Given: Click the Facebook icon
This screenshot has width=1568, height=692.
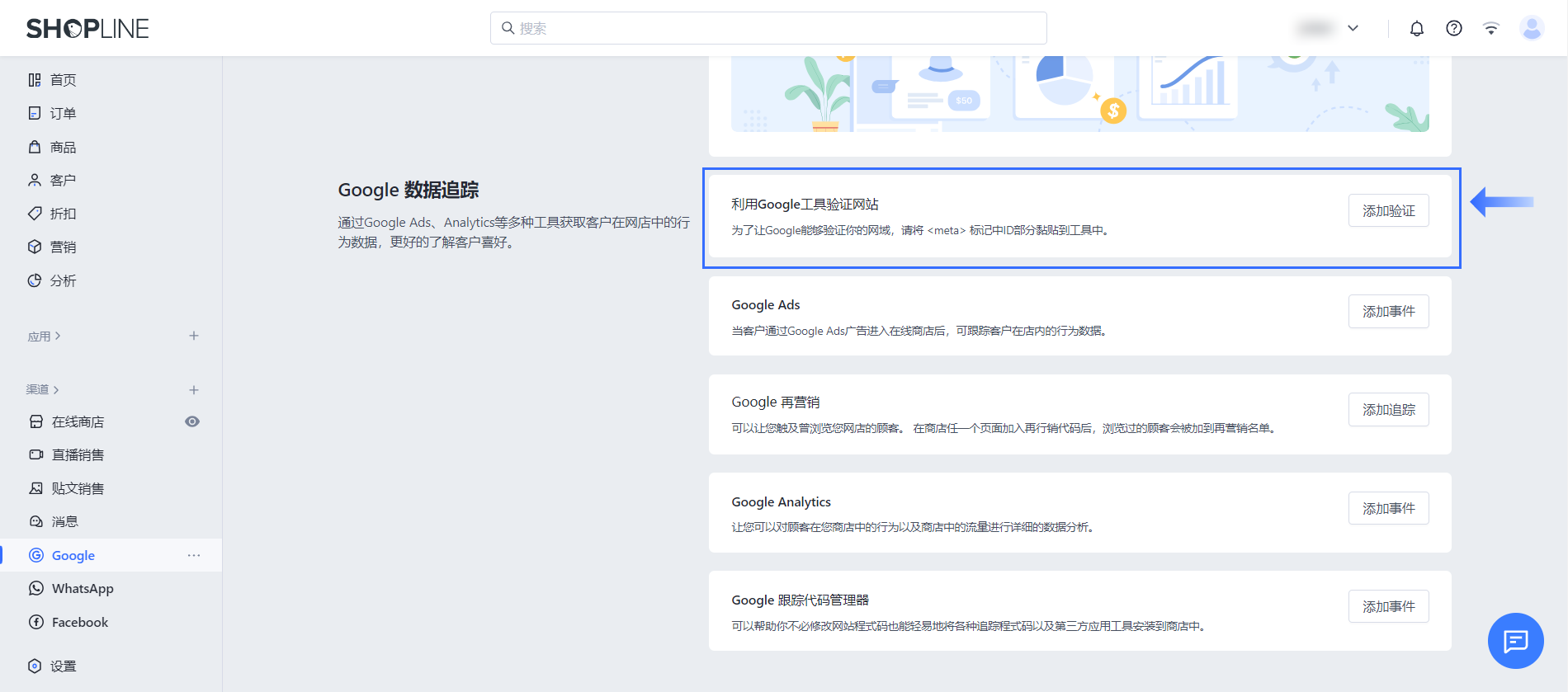Looking at the screenshot, I should pos(36,622).
